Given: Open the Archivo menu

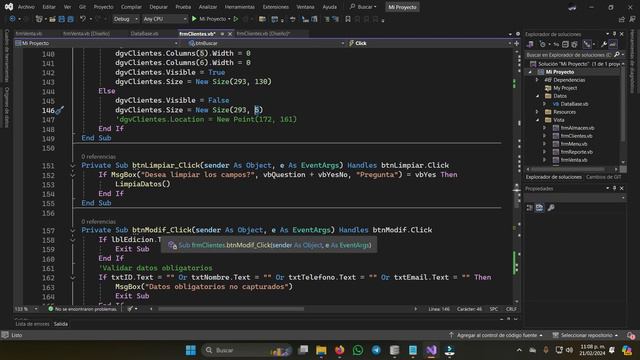Looking at the screenshot, I should point(26,7).
